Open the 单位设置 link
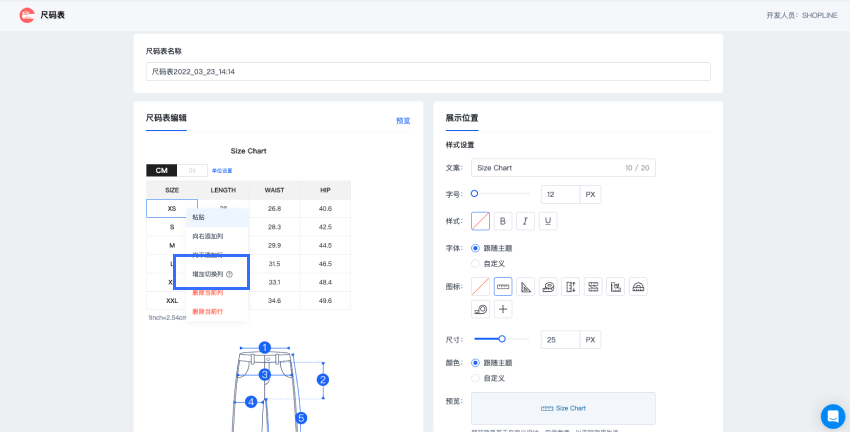The image size is (850, 432). pos(222,171)
